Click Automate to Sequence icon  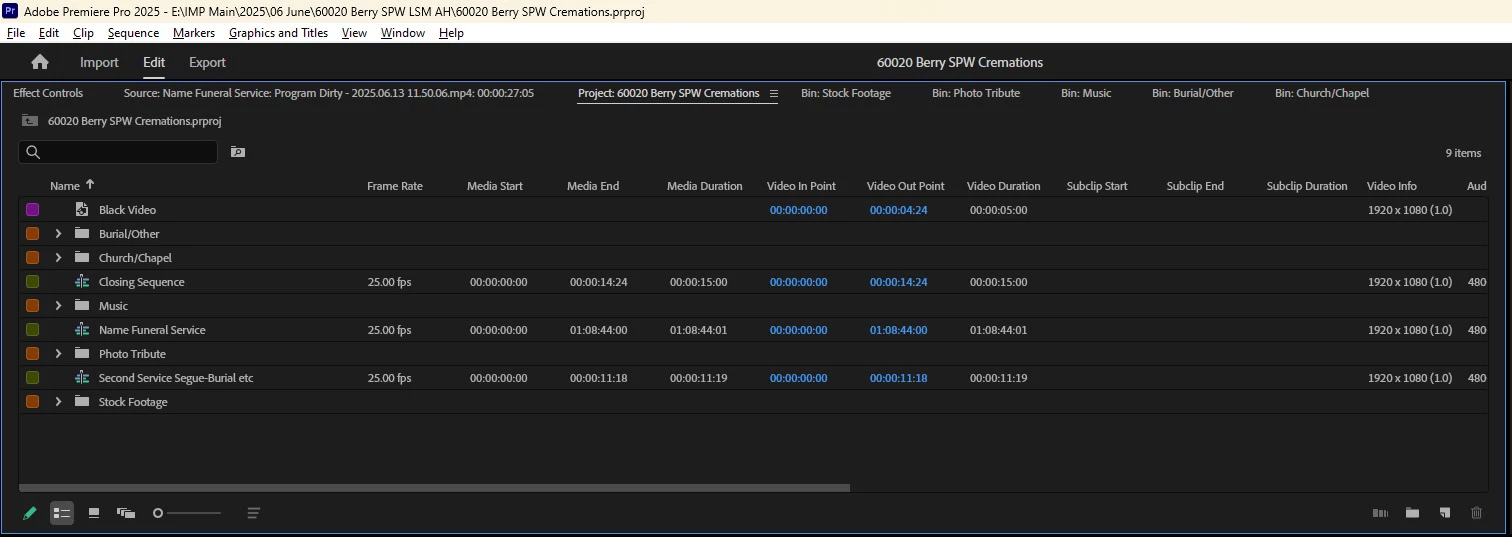(1380, 513)
